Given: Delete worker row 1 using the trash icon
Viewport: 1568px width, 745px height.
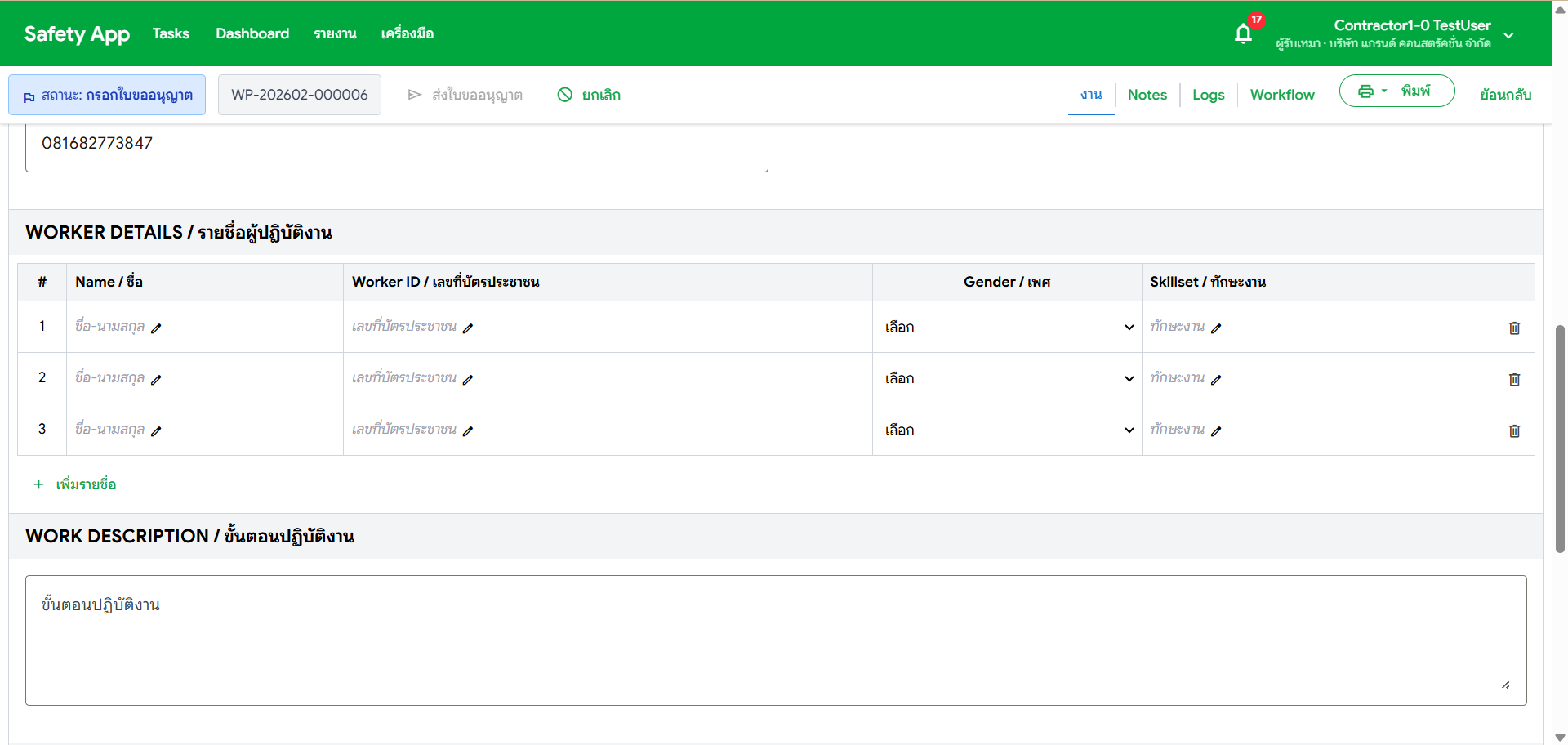Looking at the screenshot, I should (1514, 327).
